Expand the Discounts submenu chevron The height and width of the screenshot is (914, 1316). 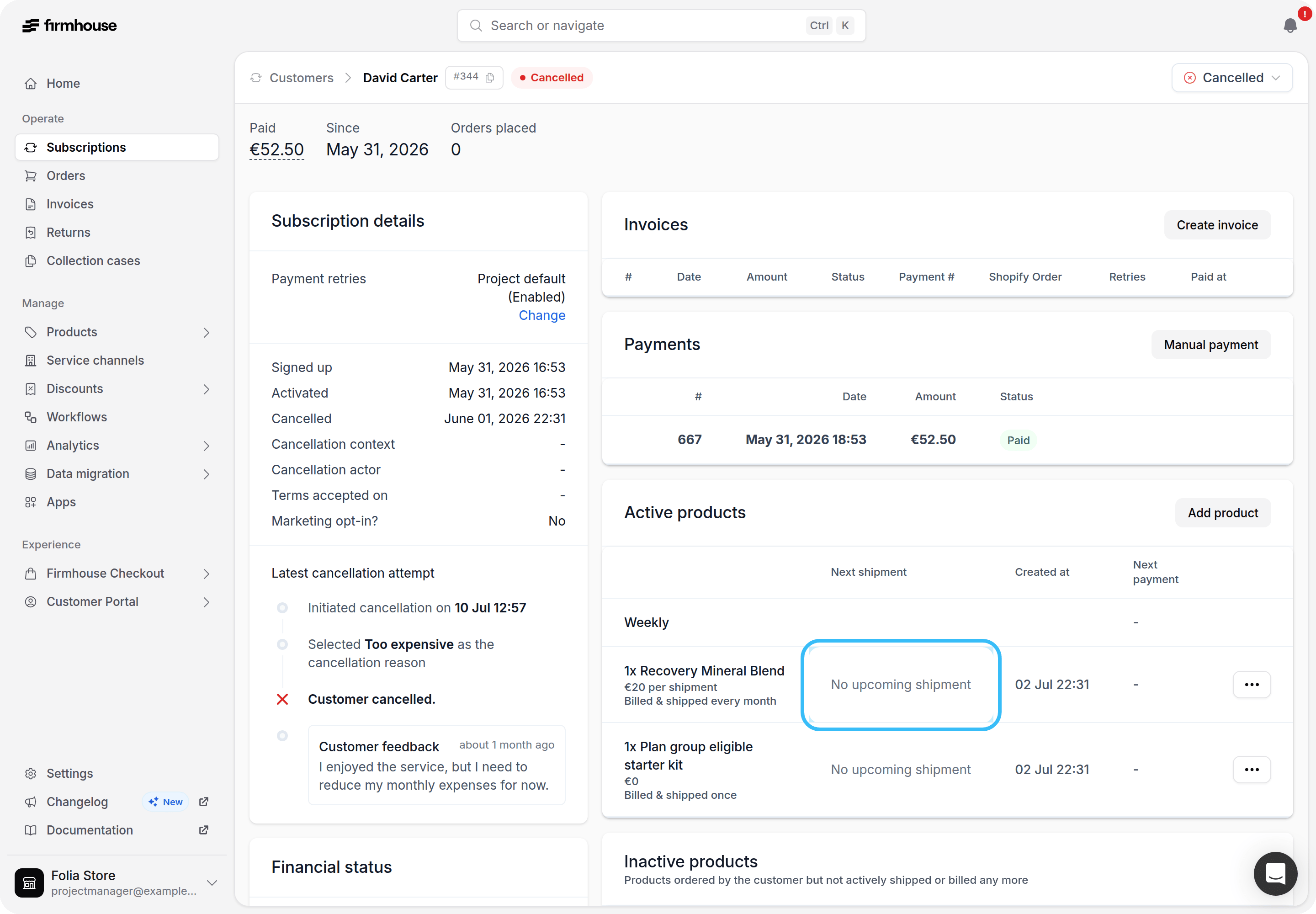pyautogui.click(x=206, y=389)
